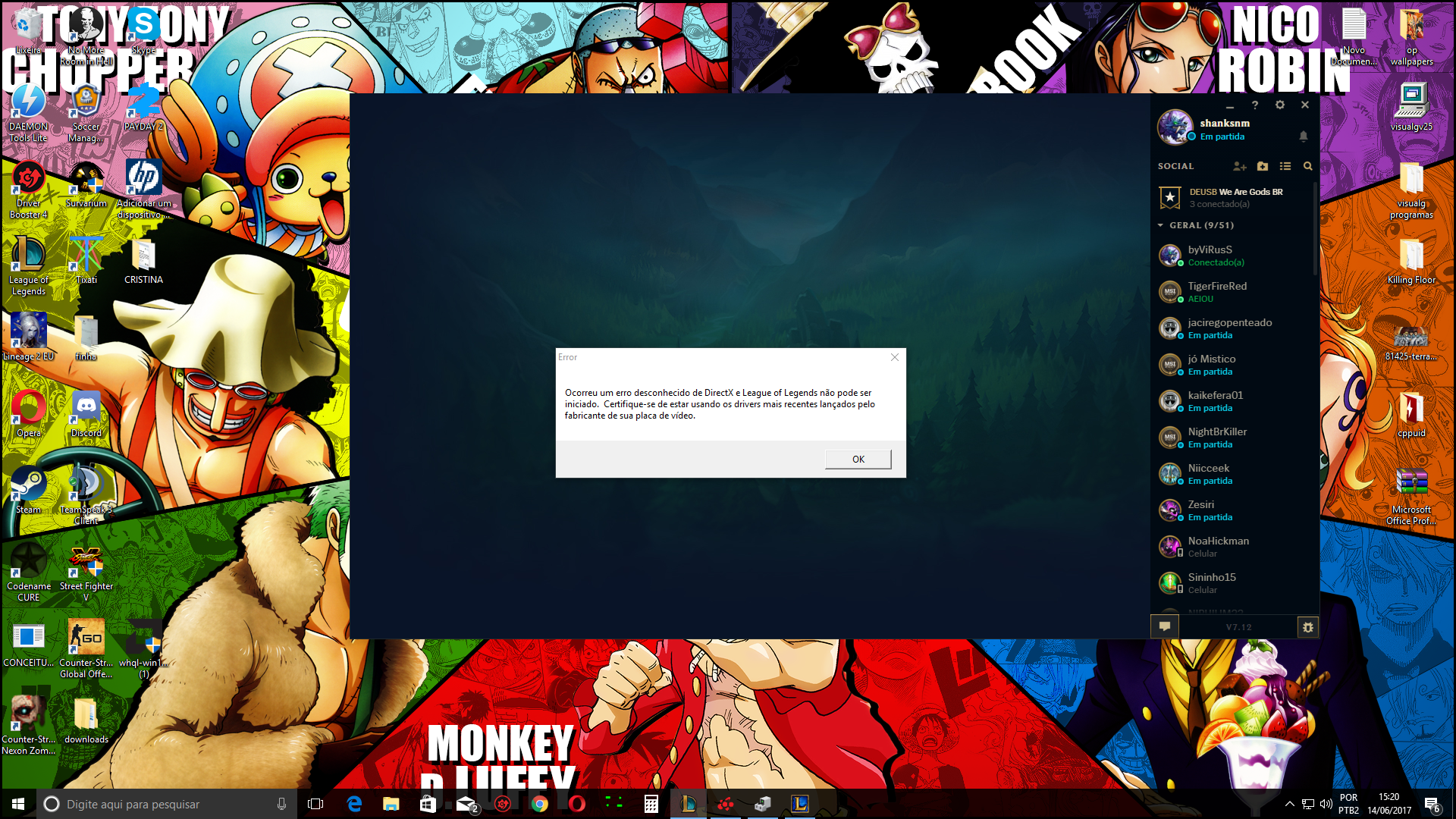Select friend NightBrKiller
This screenshot has height=819, width=1456.
[x=1232, y=438]
